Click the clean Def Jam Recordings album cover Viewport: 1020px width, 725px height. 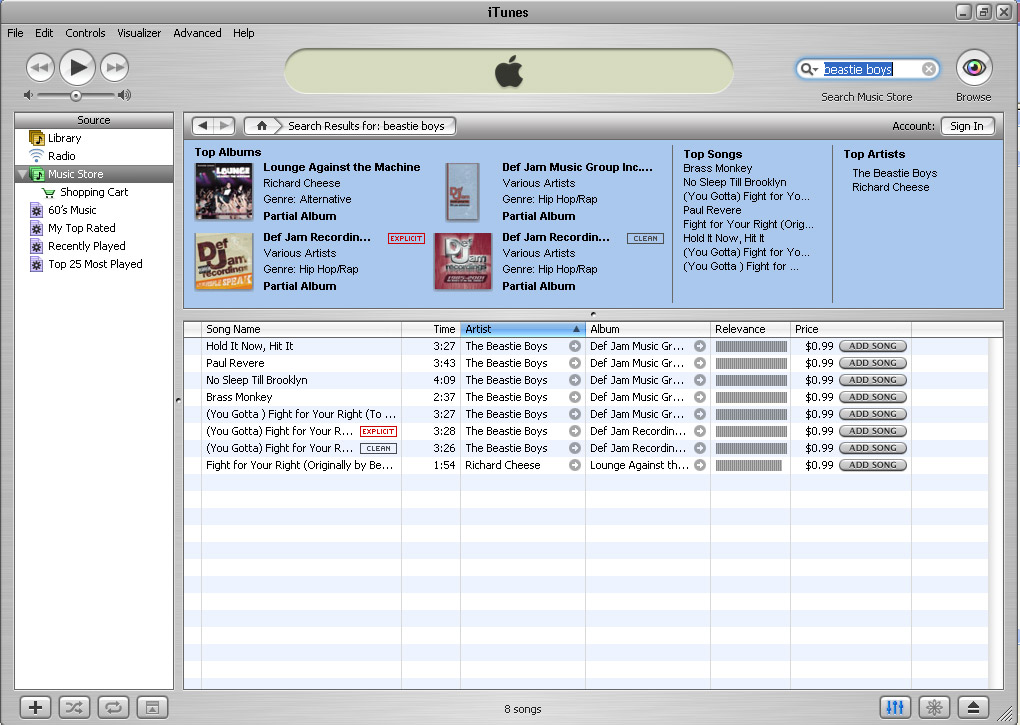(x=463, y=261)
